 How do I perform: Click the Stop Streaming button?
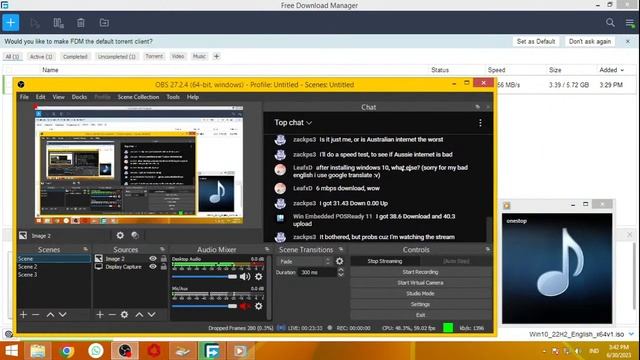(384, 261)
